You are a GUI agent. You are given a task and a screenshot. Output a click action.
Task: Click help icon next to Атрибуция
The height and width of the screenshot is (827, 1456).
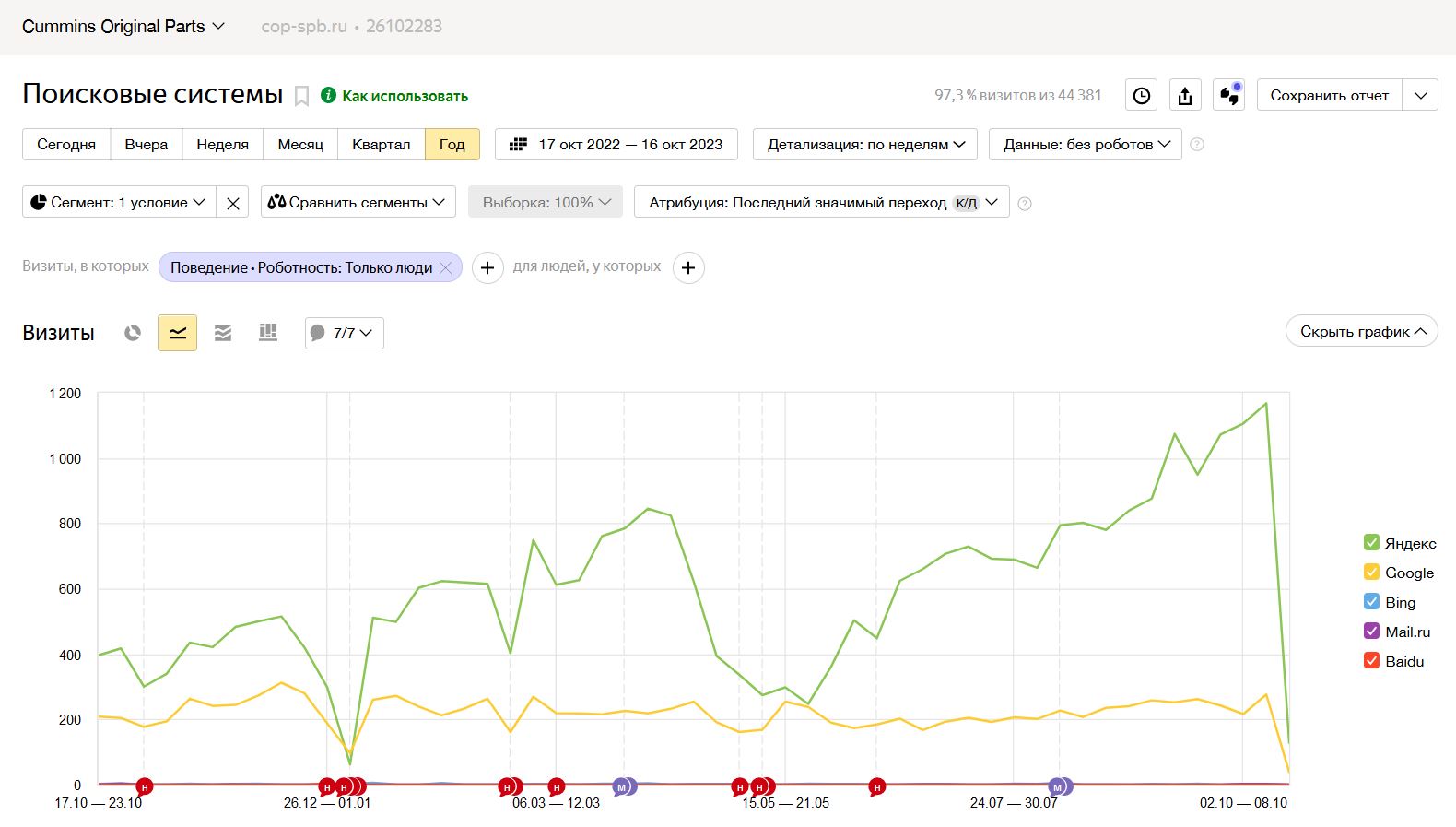(x=1025, y=203)
